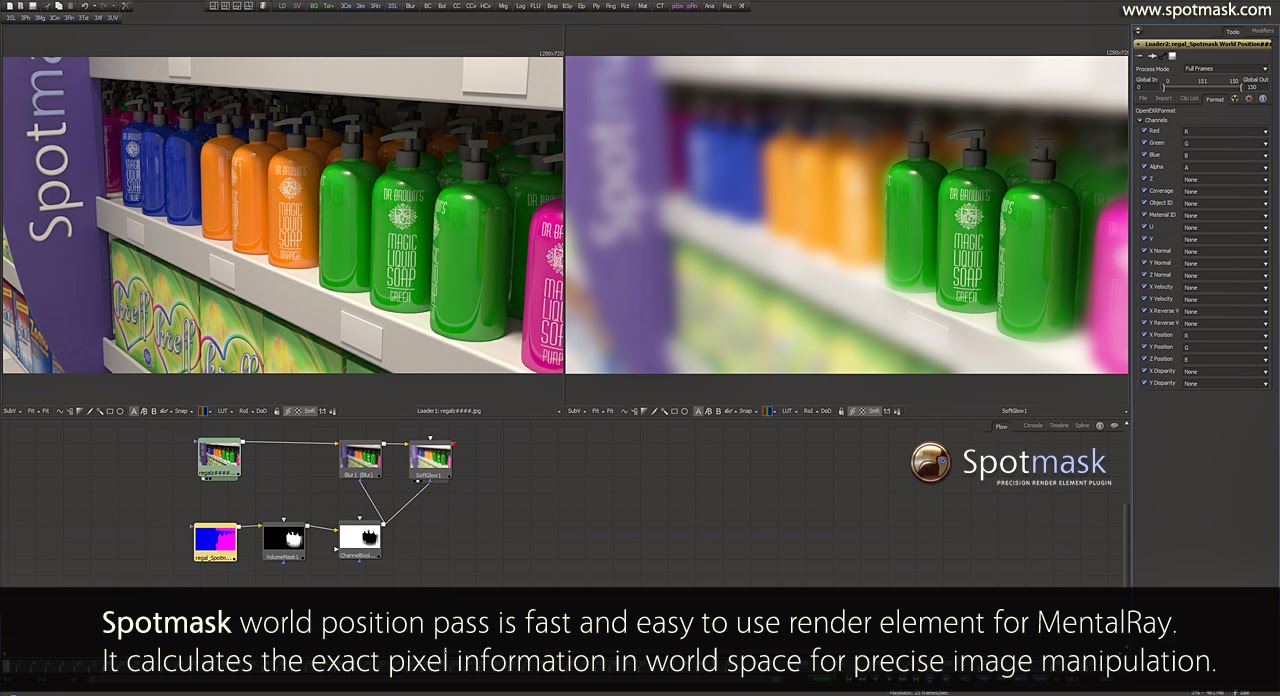Image resolution: width=1280 pixels, height=696 pixels.
Task: Click the New composition icon in top toolbar
Action: [9, 6]
